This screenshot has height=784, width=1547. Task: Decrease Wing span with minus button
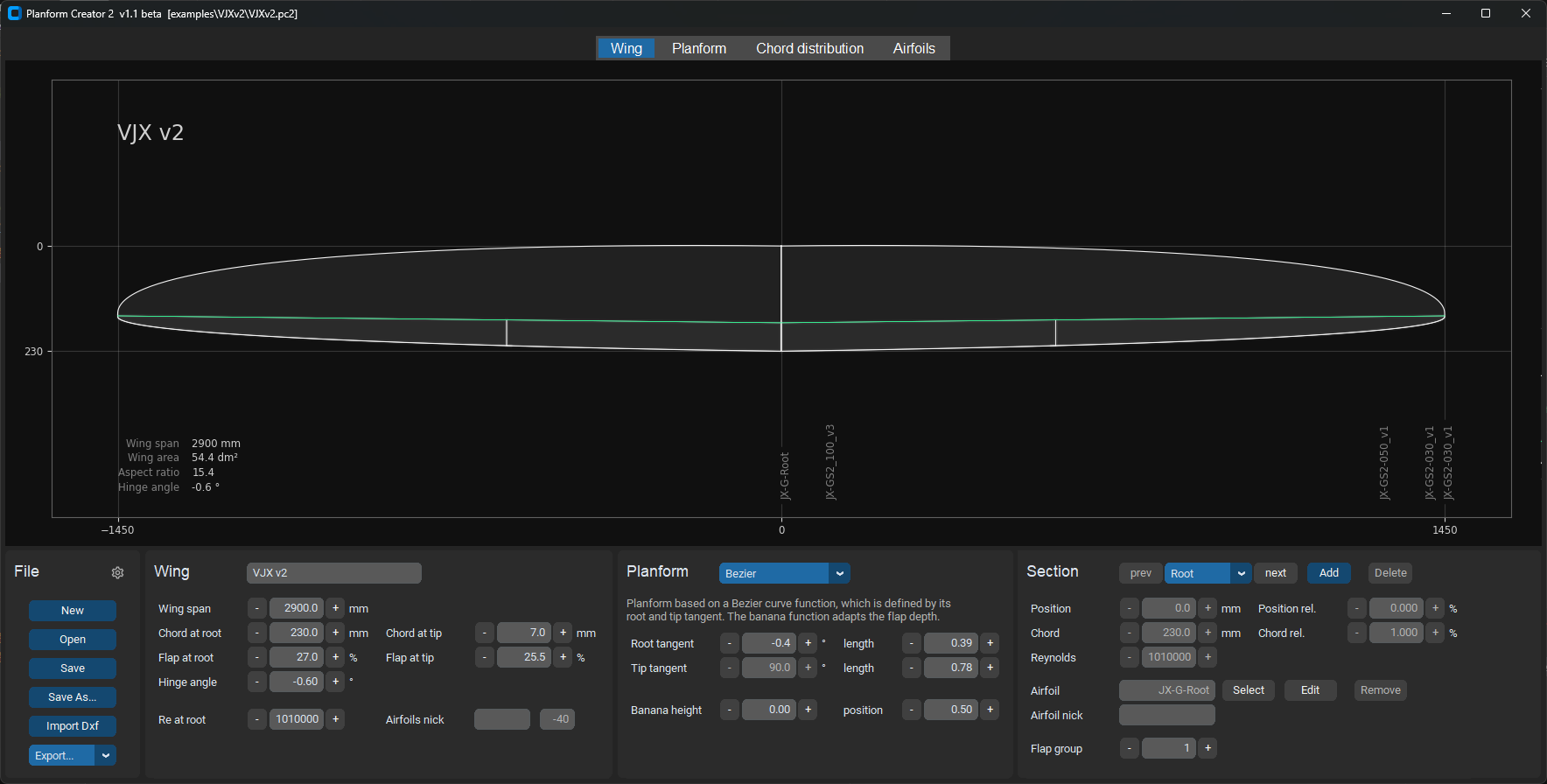(257, 608)
